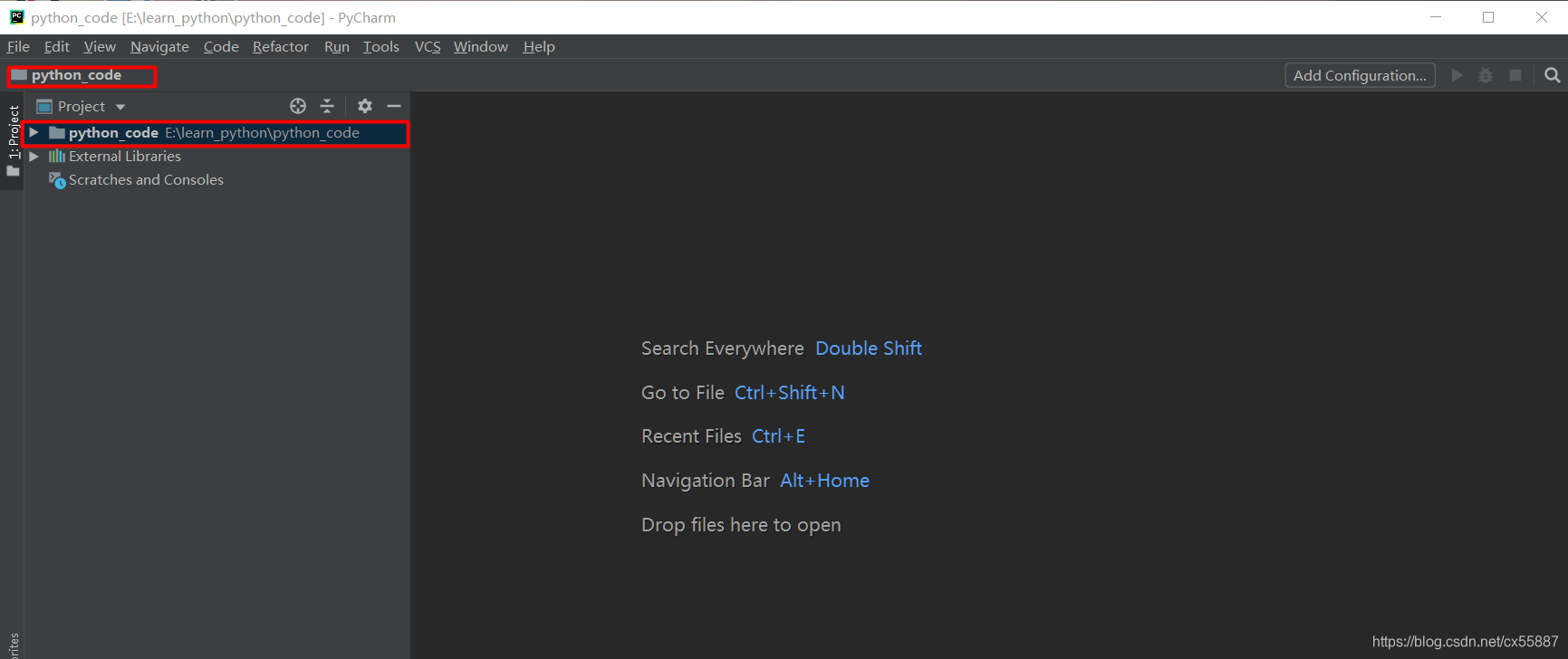1568x659 pixels.
Task: Open the View menu
Action: (100, 46)
